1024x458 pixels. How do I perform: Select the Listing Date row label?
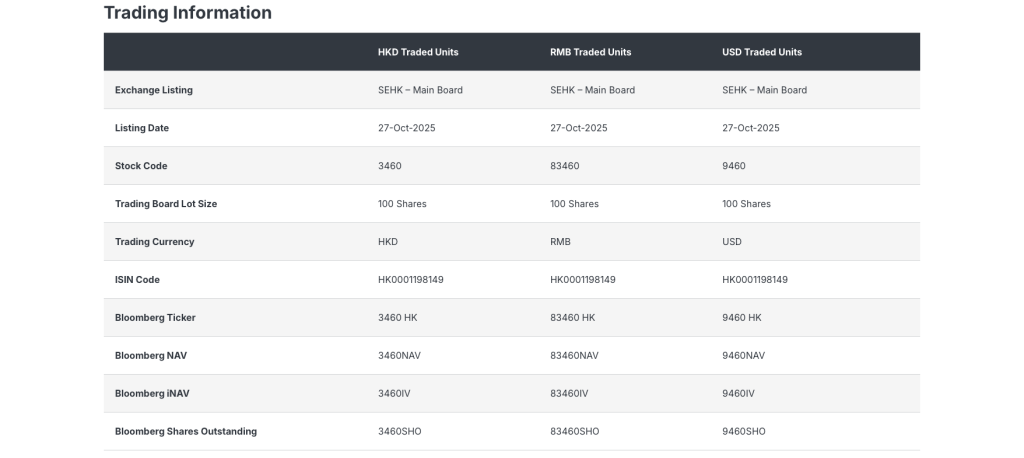(x=142, y=128)
